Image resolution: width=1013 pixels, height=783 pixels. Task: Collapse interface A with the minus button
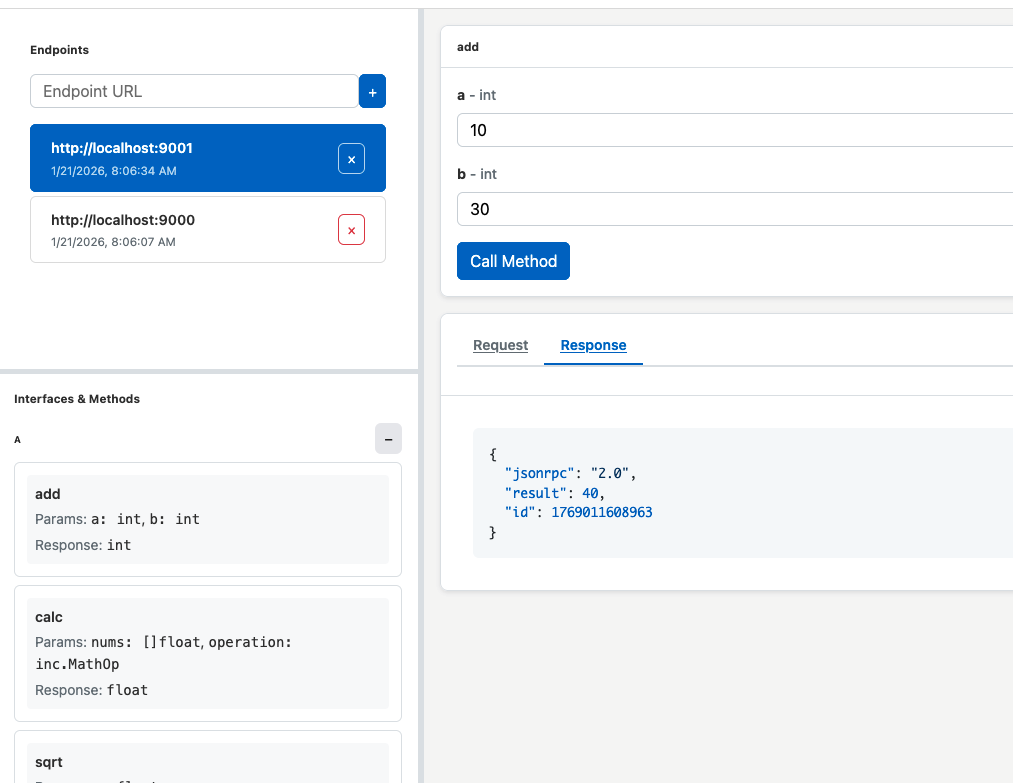click(388, 439)
